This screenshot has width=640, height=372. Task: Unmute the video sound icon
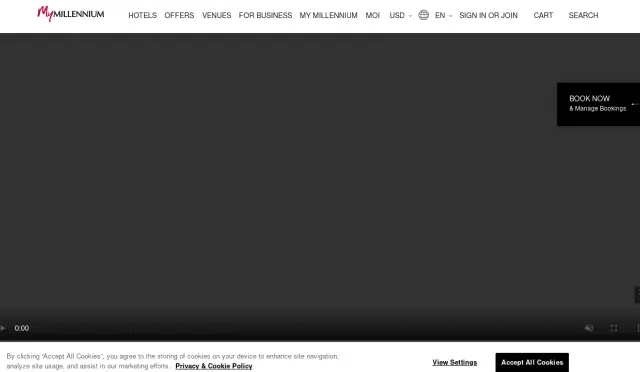(589, 328)
